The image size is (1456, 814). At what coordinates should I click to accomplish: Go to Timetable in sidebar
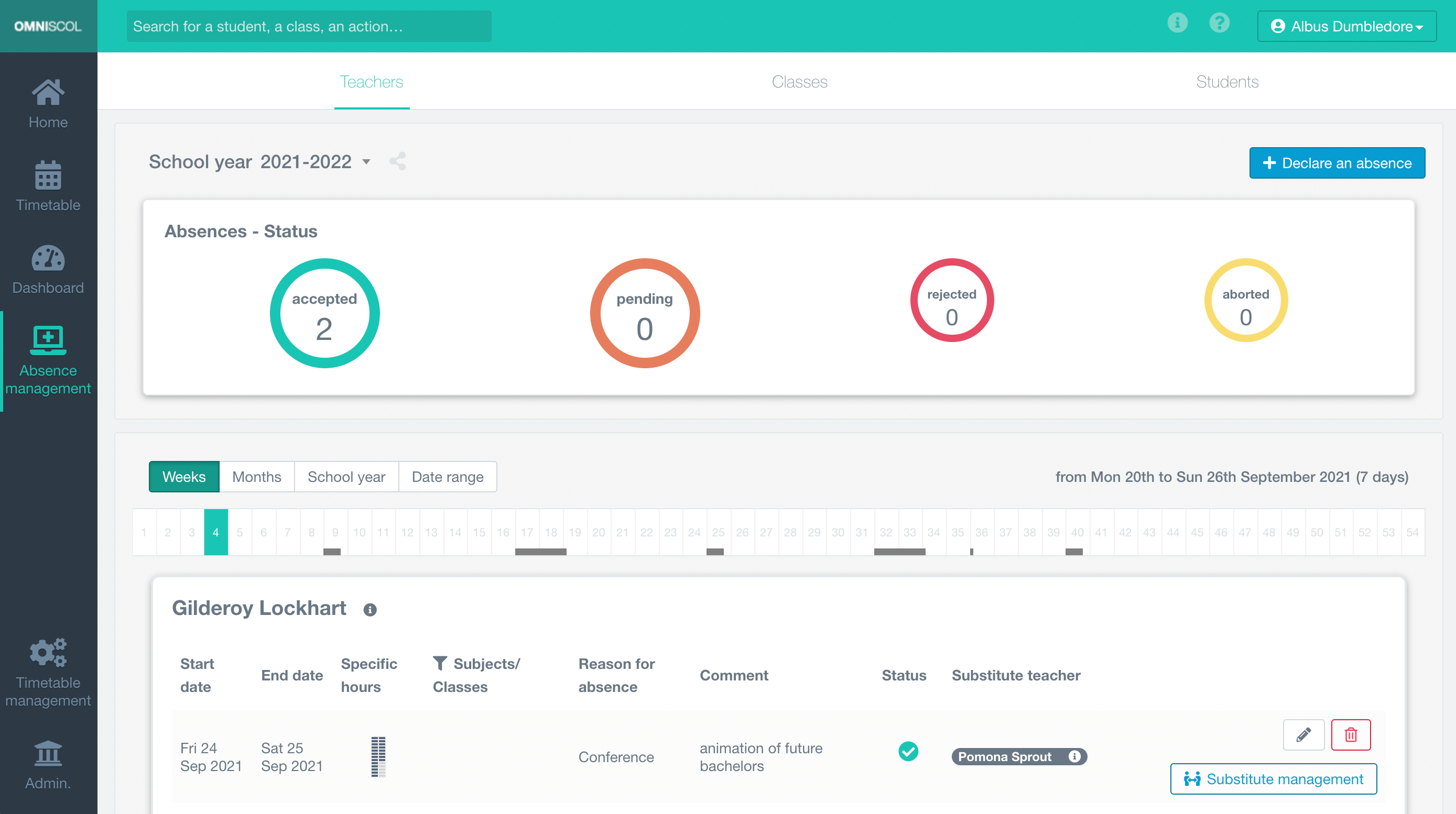(48, 175)
